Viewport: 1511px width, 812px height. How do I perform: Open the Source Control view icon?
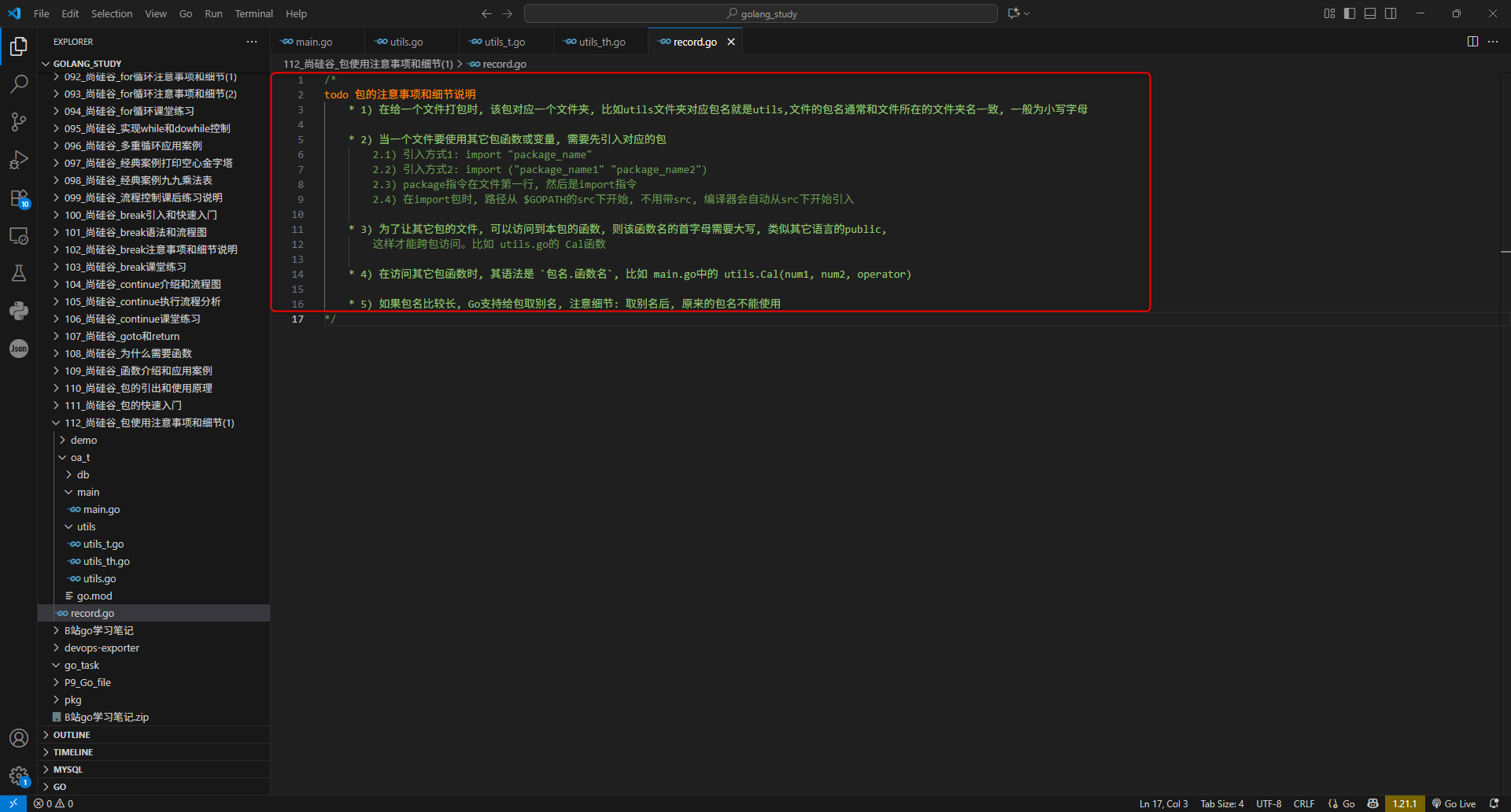19,121
